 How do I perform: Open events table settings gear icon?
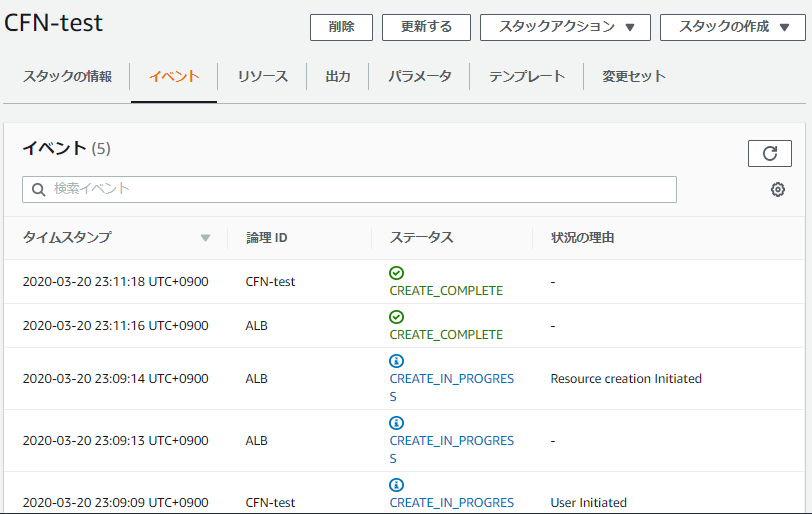(x=777, y=189)
